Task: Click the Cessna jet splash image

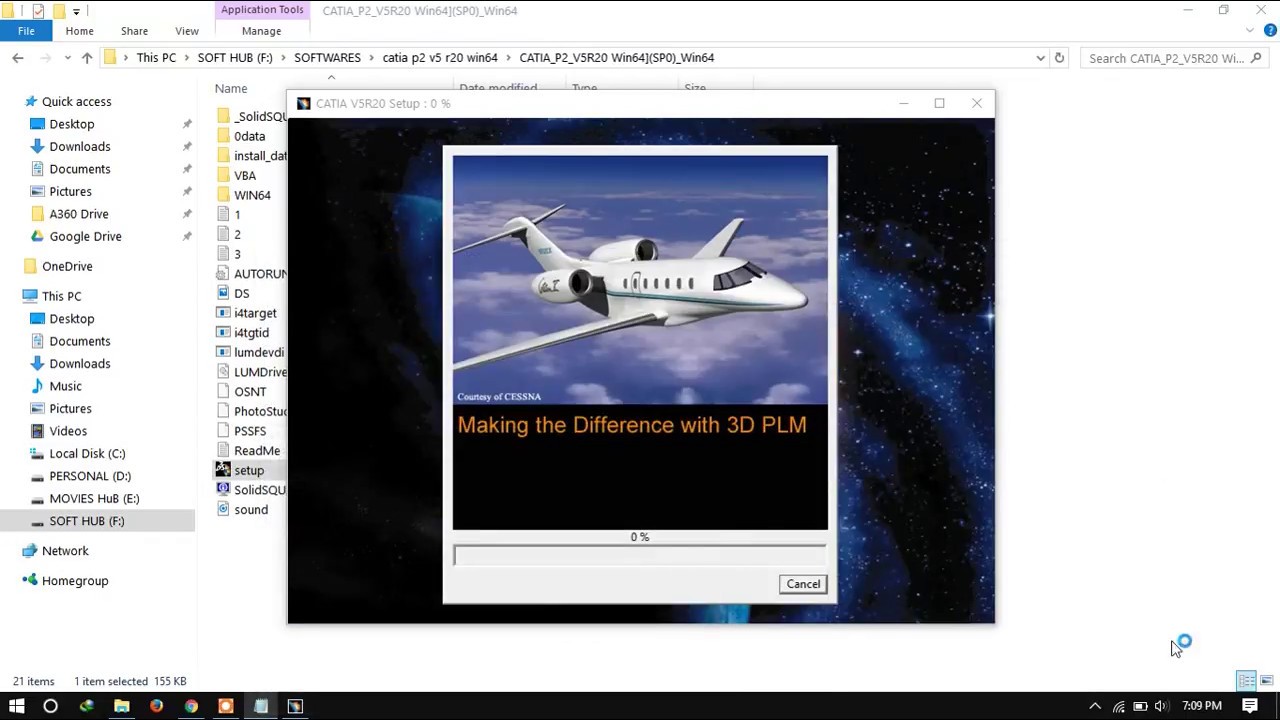Action: [640, 279]
